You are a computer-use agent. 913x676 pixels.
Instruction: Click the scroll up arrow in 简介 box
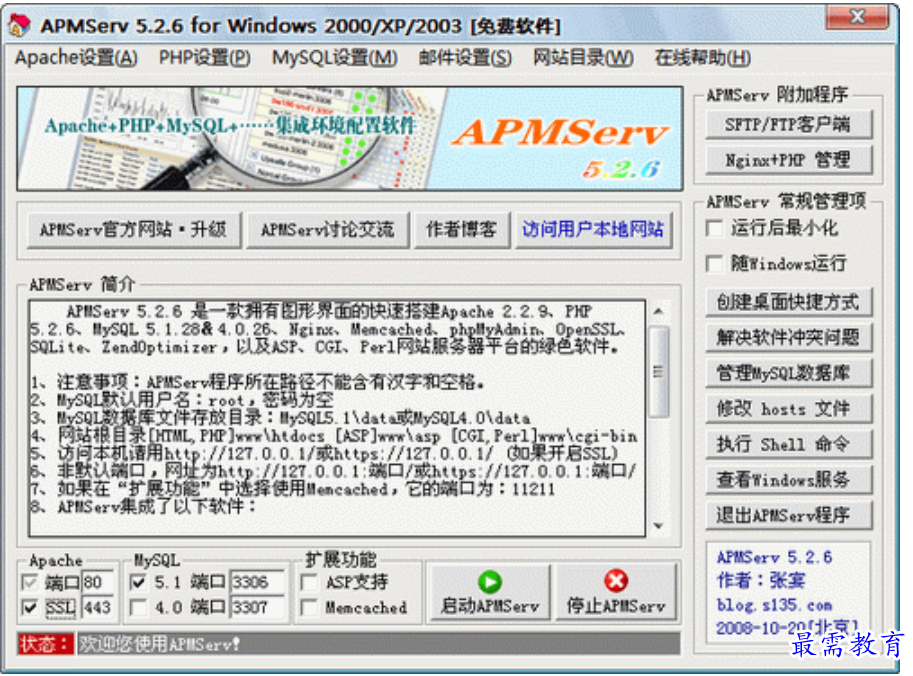tap(658, 312)
